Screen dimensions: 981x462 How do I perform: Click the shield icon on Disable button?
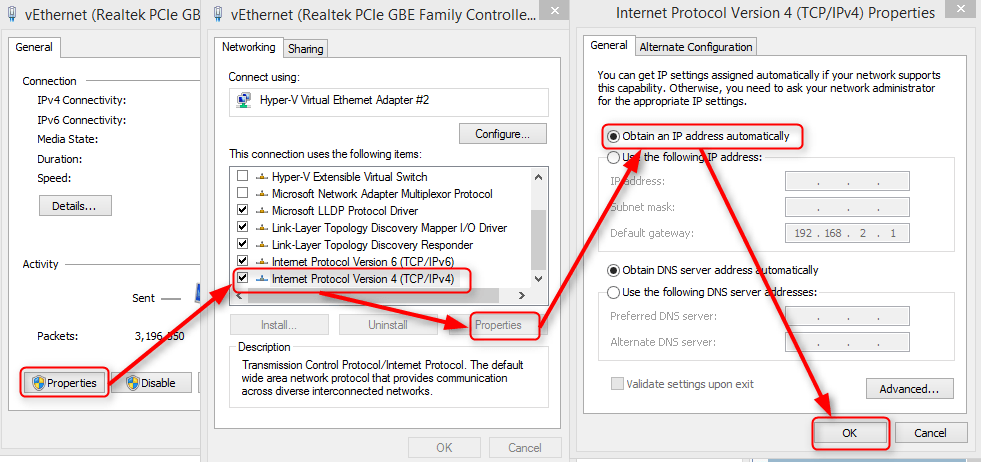click(131, 383)
